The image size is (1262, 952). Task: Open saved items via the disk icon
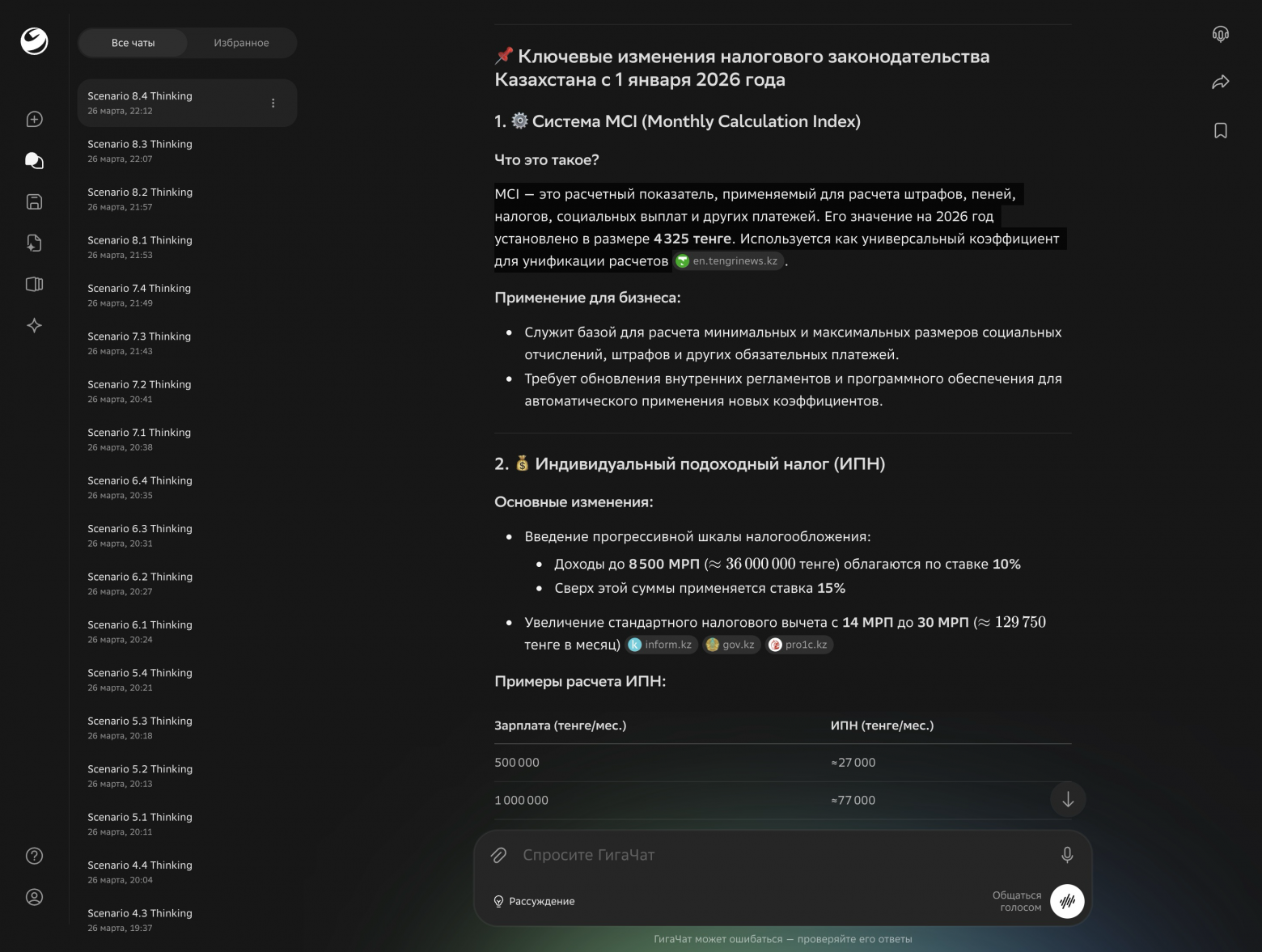pos(34,201)
